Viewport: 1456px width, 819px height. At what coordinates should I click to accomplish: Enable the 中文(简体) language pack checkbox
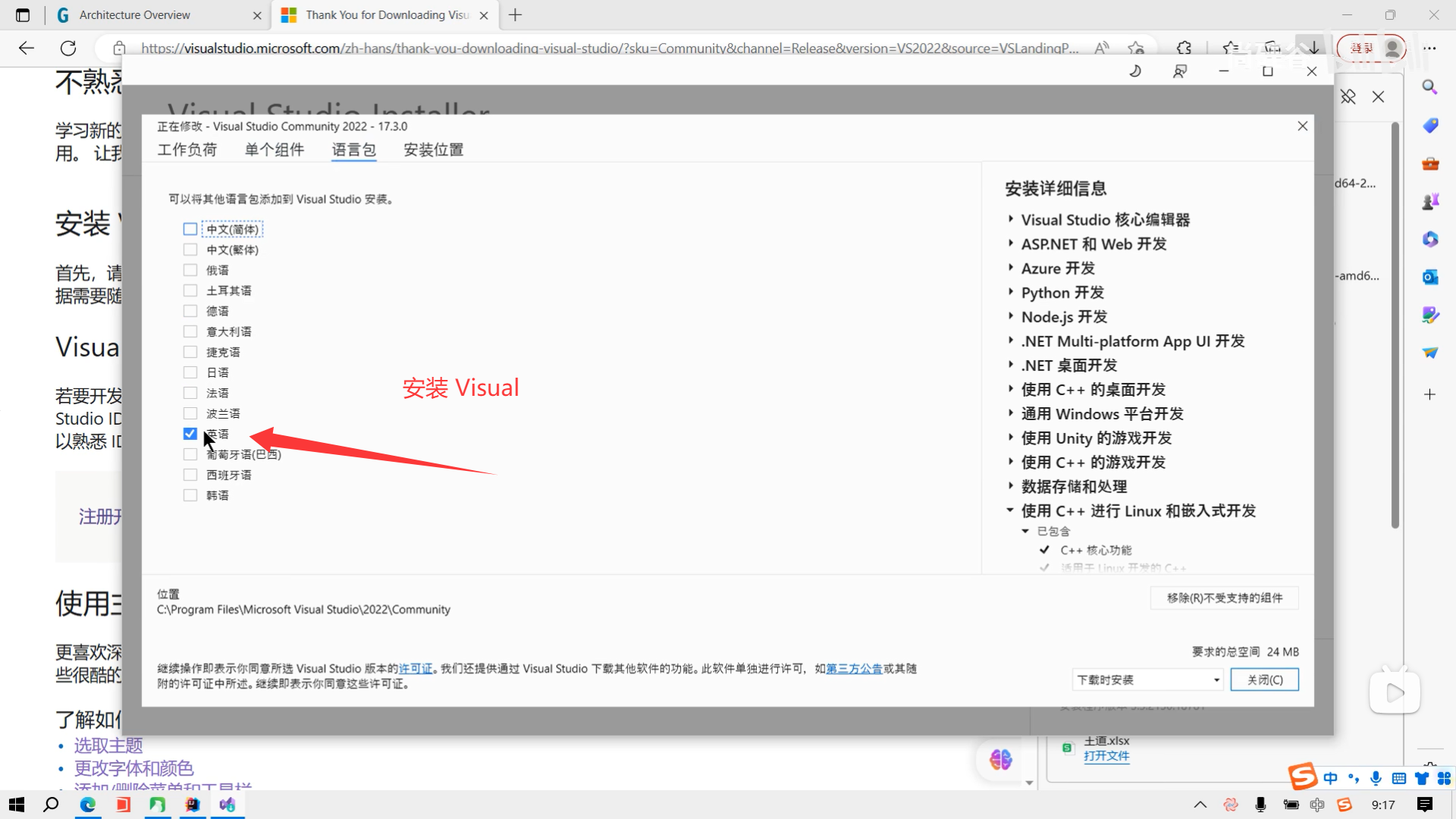tap(190, 229)
